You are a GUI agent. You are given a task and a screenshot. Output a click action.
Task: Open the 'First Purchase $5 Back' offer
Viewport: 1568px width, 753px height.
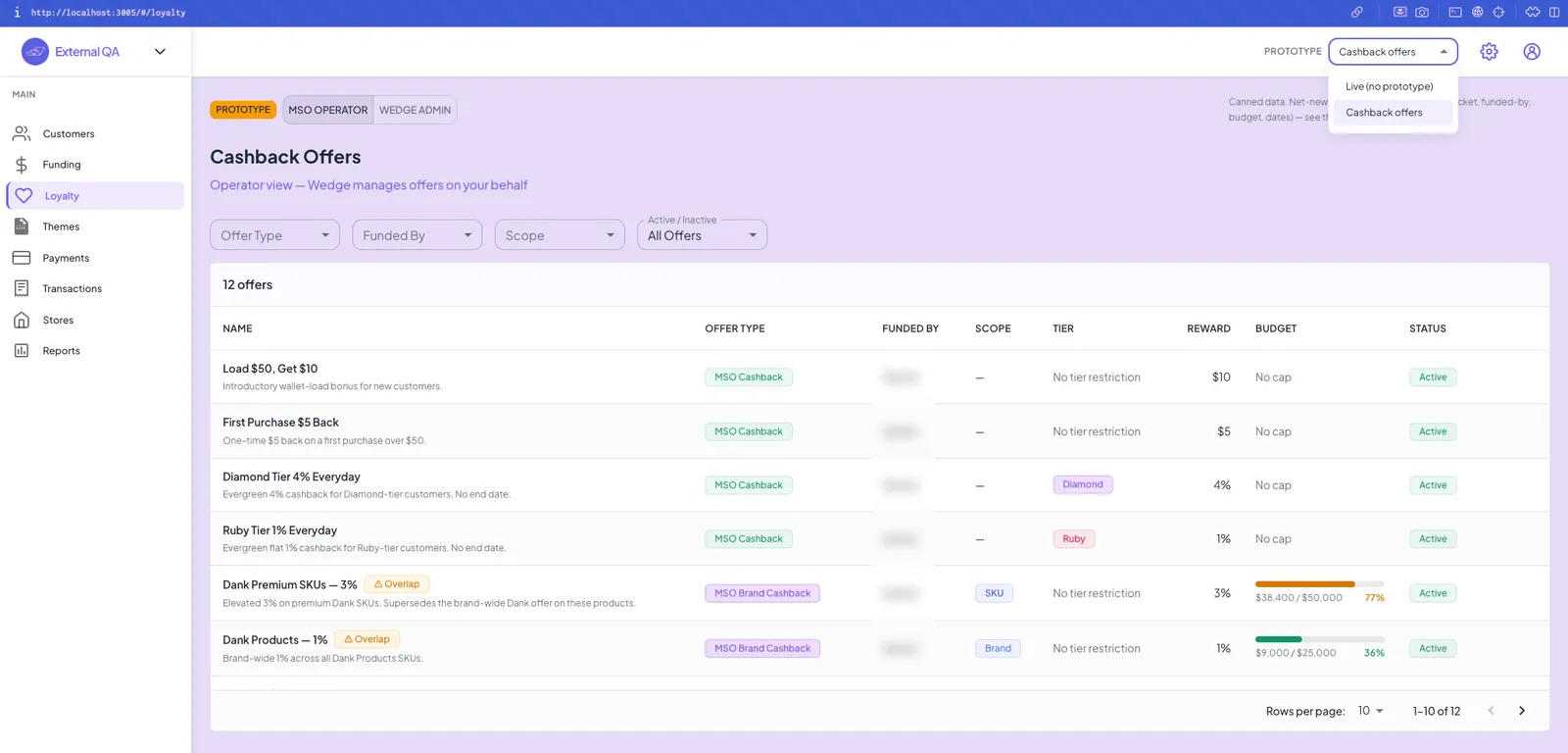tap(280, 423)
